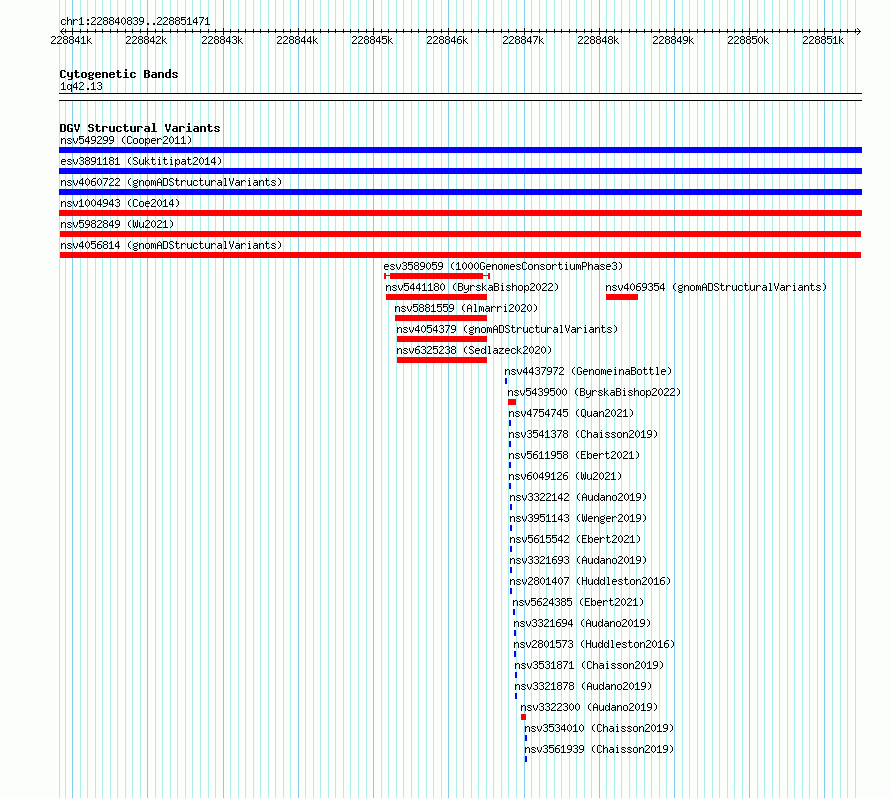Select nsv3534010 (Chaisson2019) variant
This screenshot has height=798, width=890.
coord(599,728)
